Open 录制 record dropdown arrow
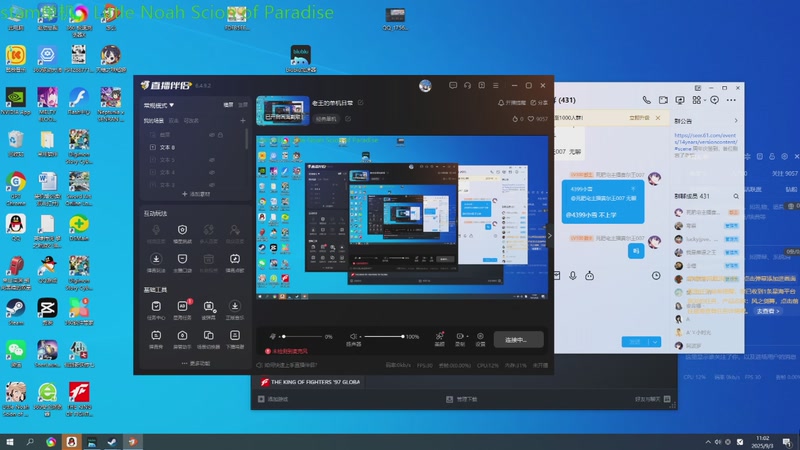 click(467, 336)
